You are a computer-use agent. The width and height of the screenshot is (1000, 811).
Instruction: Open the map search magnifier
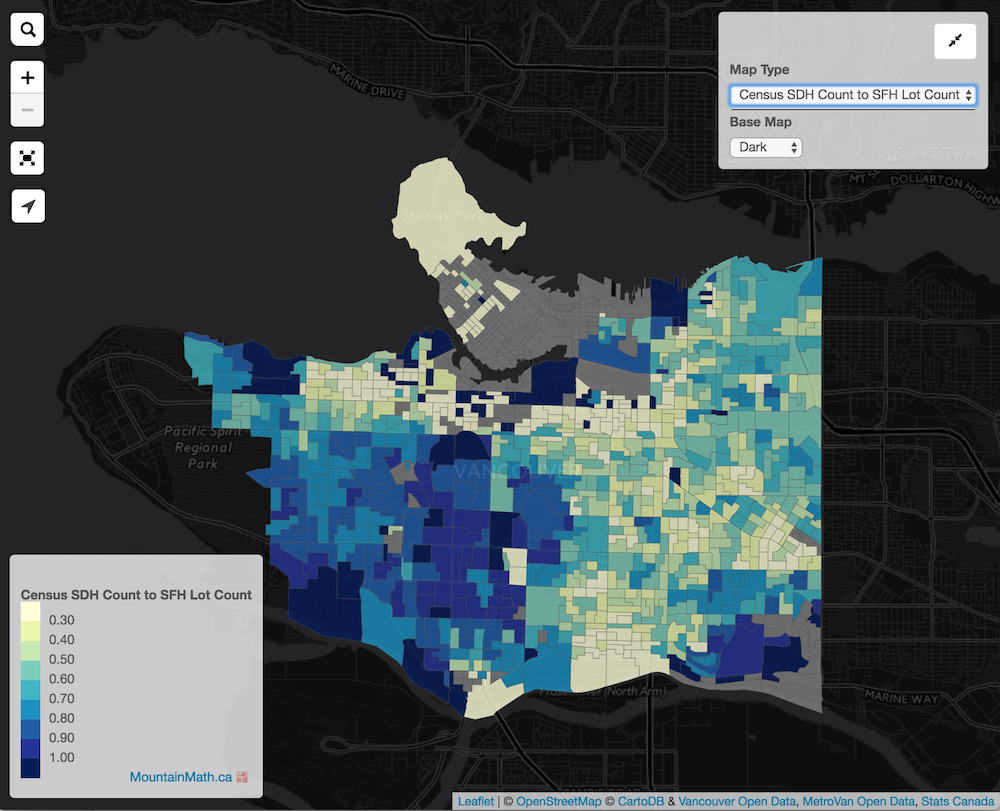tap(27, 29)
